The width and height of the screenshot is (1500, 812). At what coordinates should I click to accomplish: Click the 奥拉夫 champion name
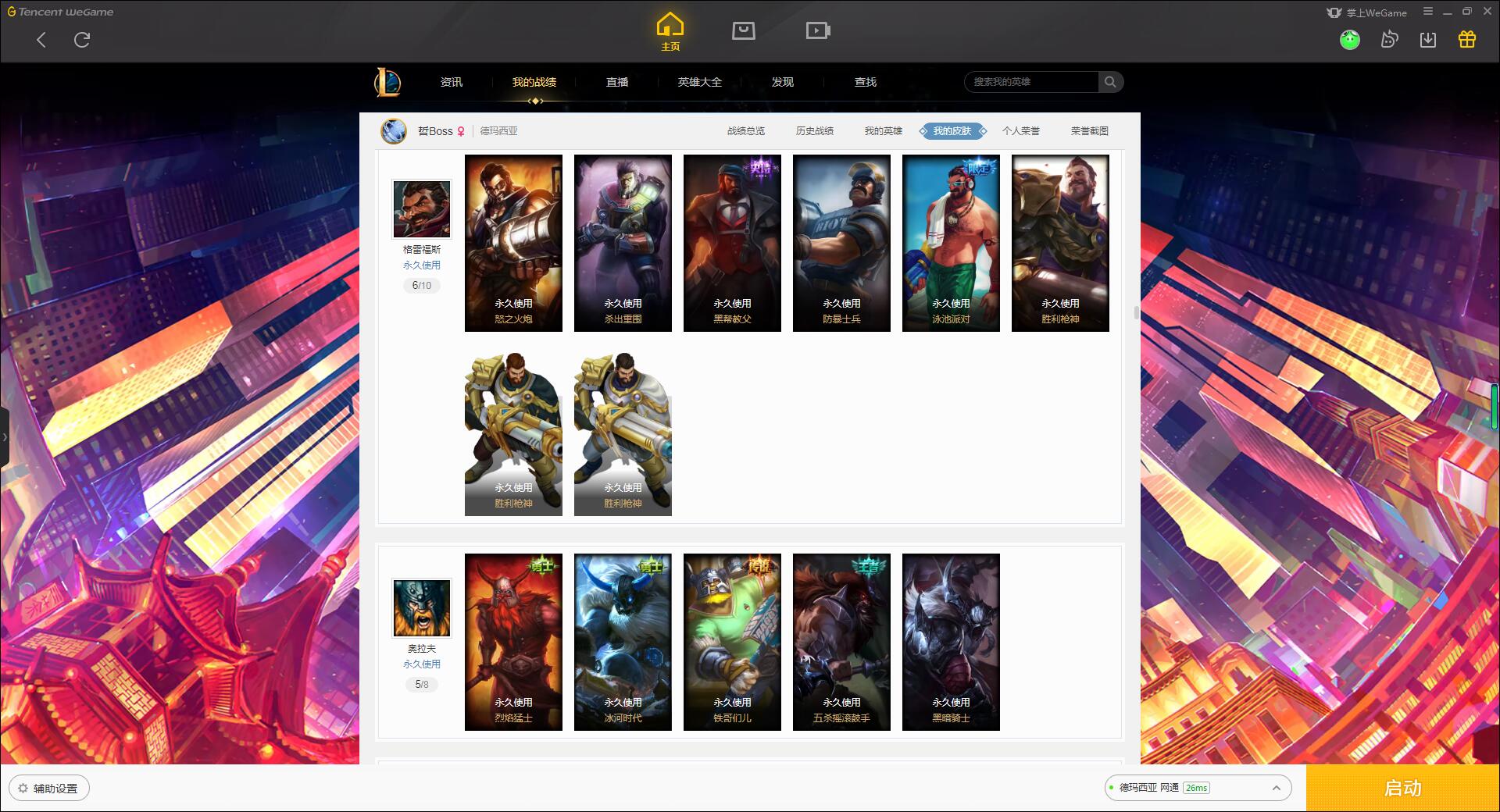click(x=422, y=649)
